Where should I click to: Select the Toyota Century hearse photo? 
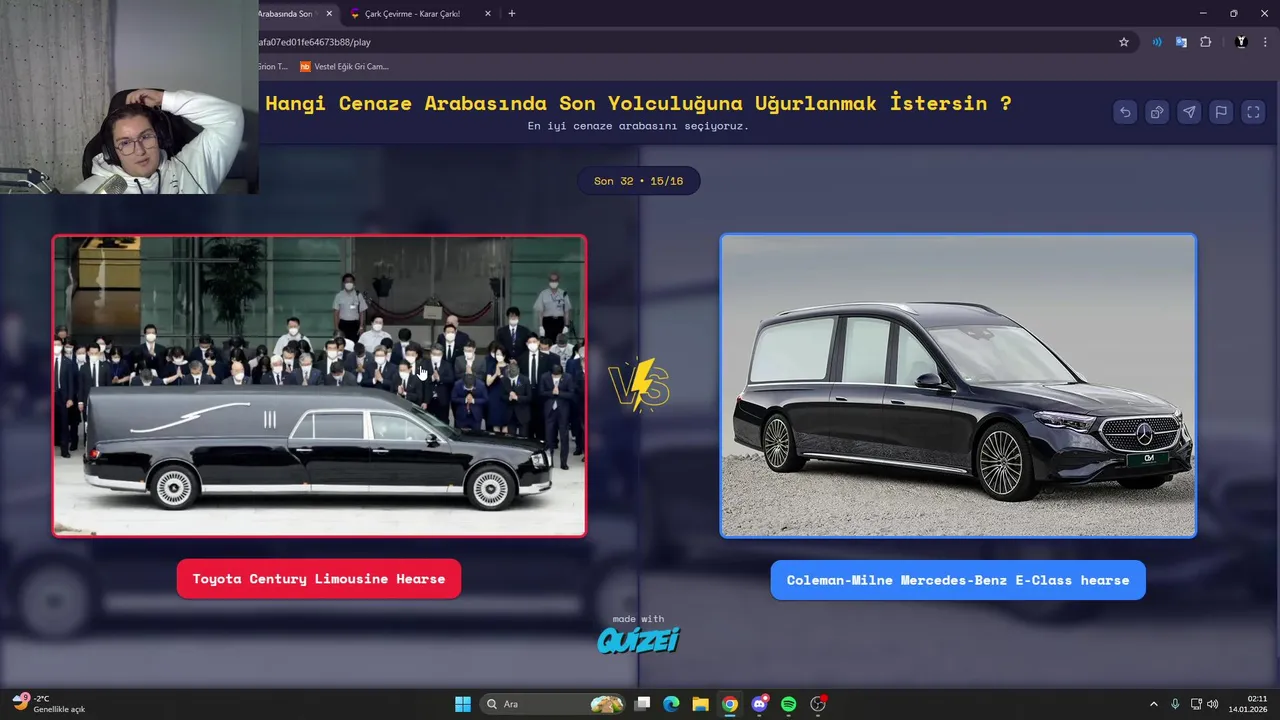(x=319, y=386)
